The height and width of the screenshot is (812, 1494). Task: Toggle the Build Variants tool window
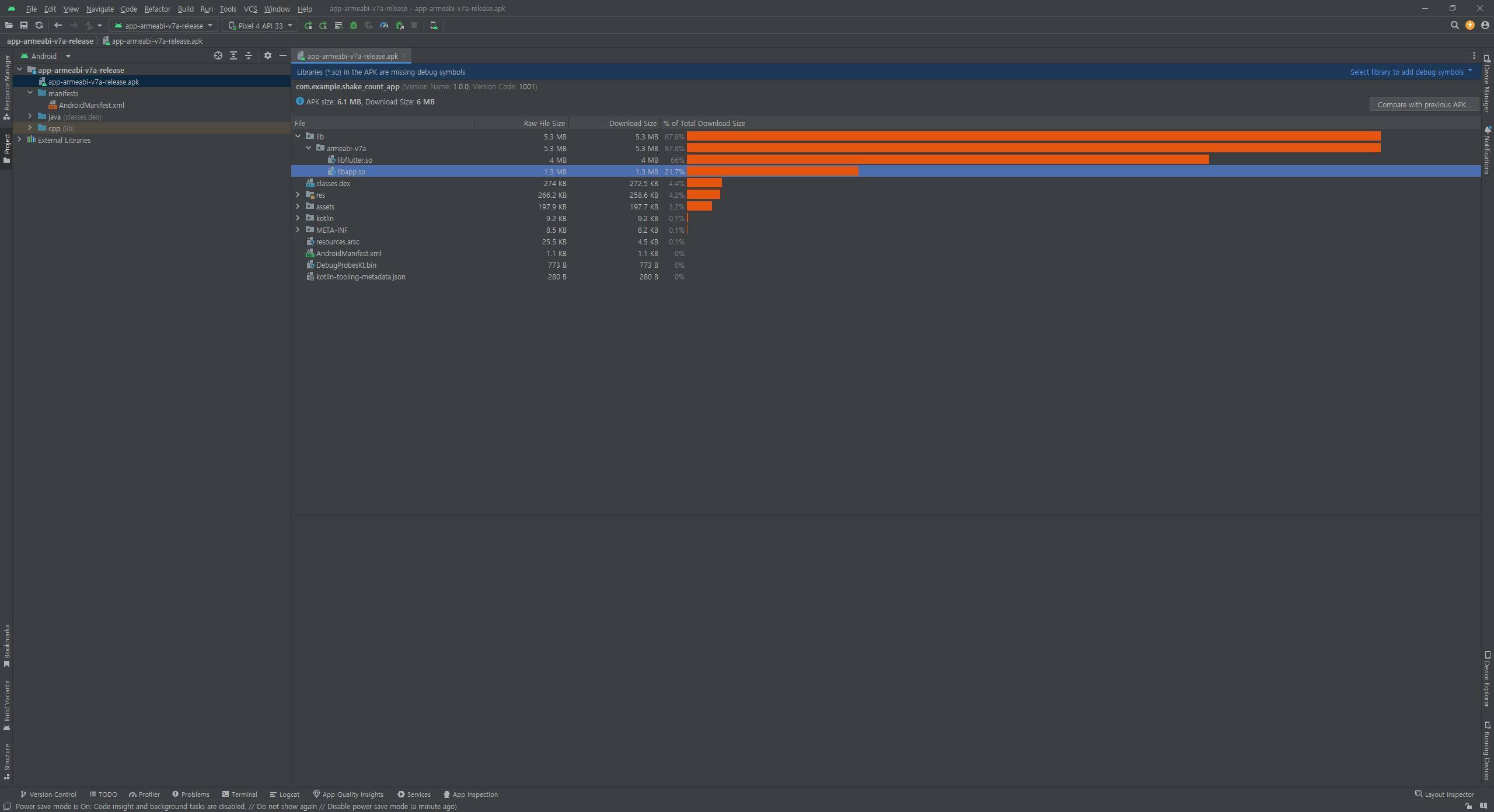pos(7,704)
